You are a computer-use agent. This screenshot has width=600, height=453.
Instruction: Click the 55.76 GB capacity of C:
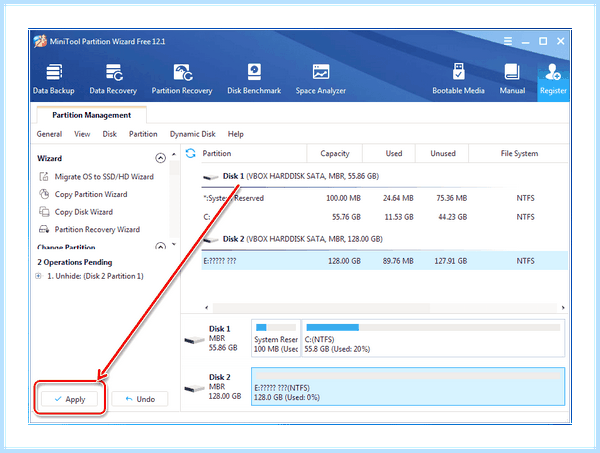346,217
